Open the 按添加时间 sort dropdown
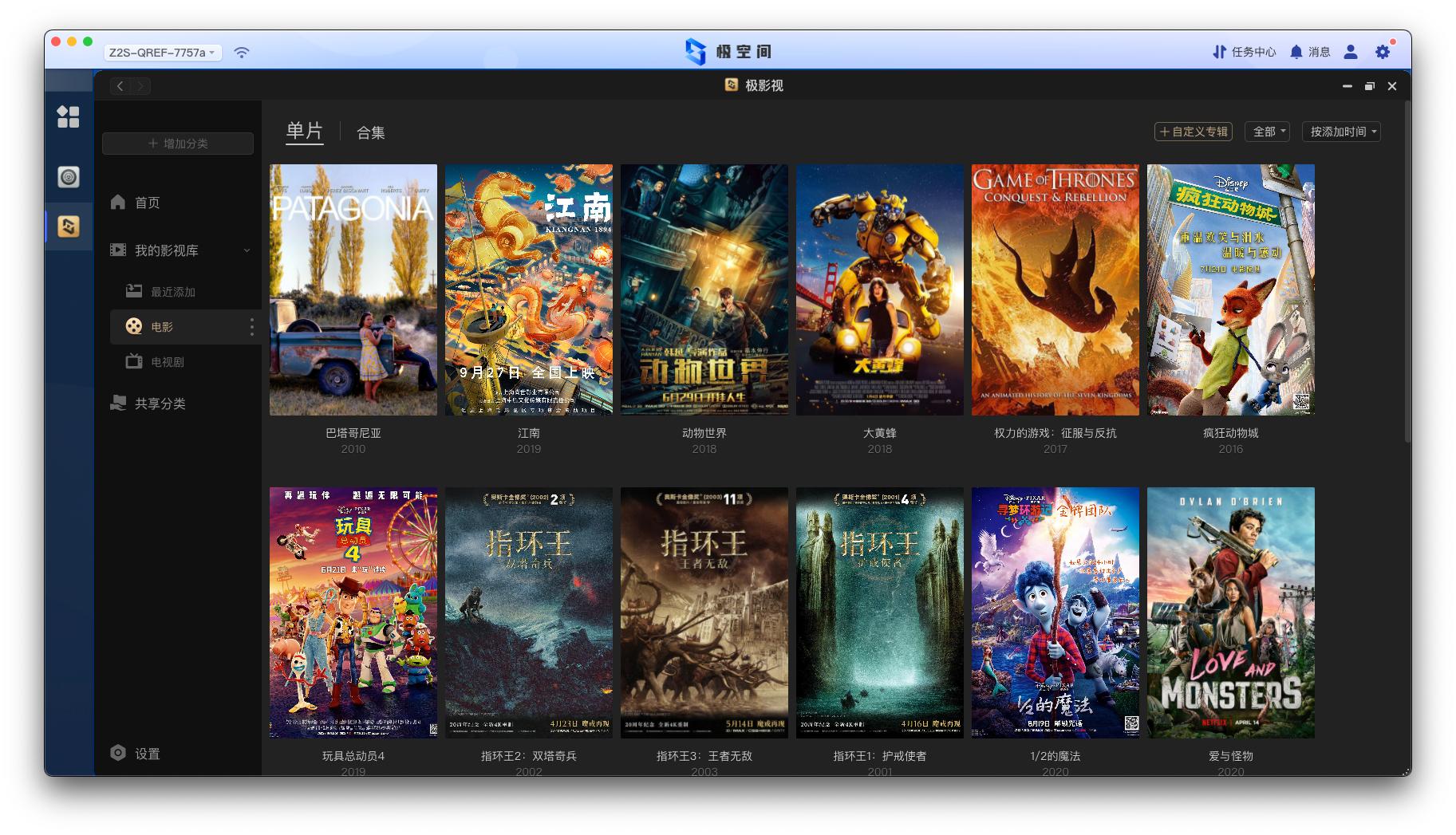This screenshot has height=835, width=1456. (x=1341, y=132)
